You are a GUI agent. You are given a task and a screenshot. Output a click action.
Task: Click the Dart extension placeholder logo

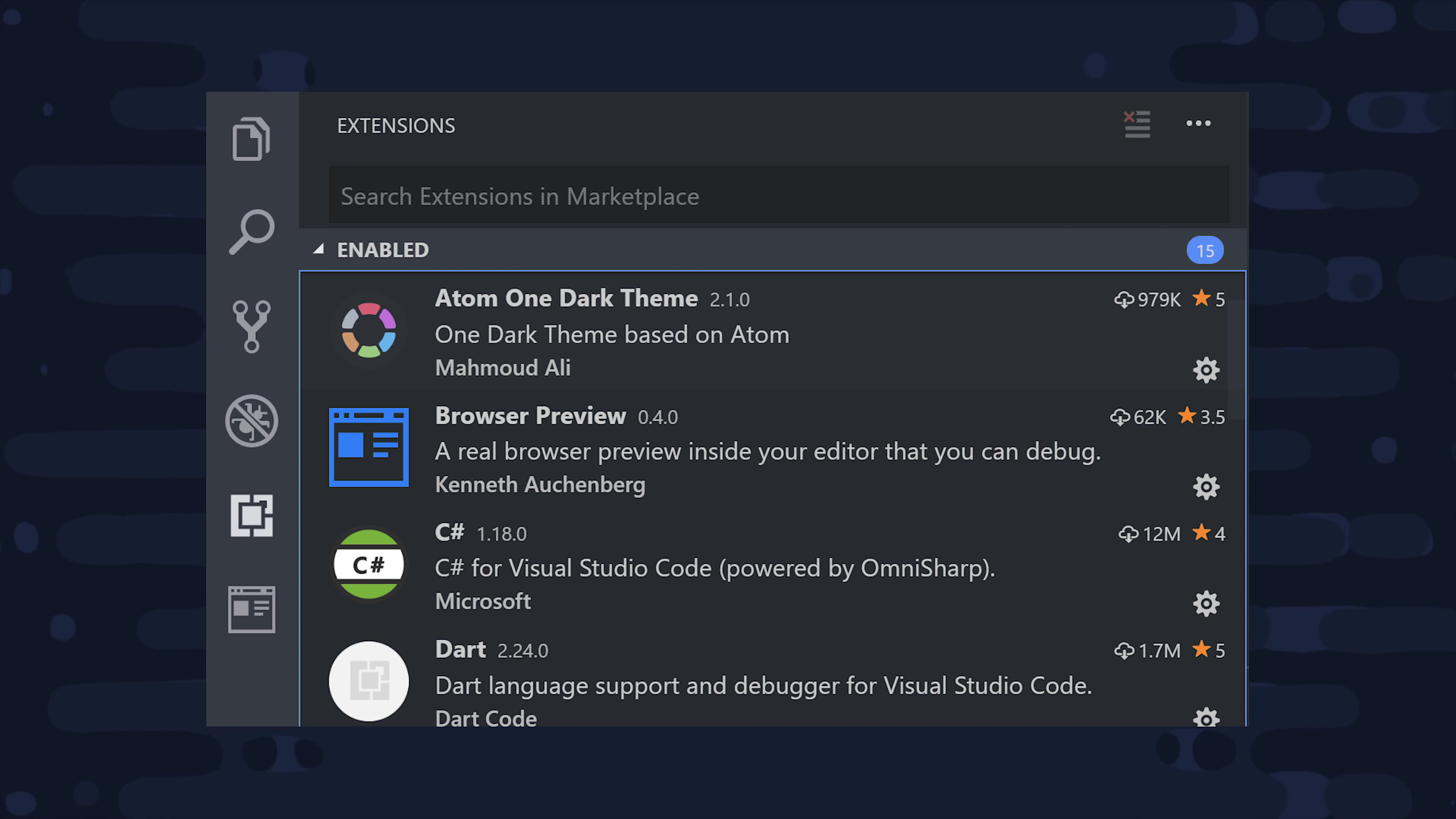pyautogui.click(x=369, y=681)
